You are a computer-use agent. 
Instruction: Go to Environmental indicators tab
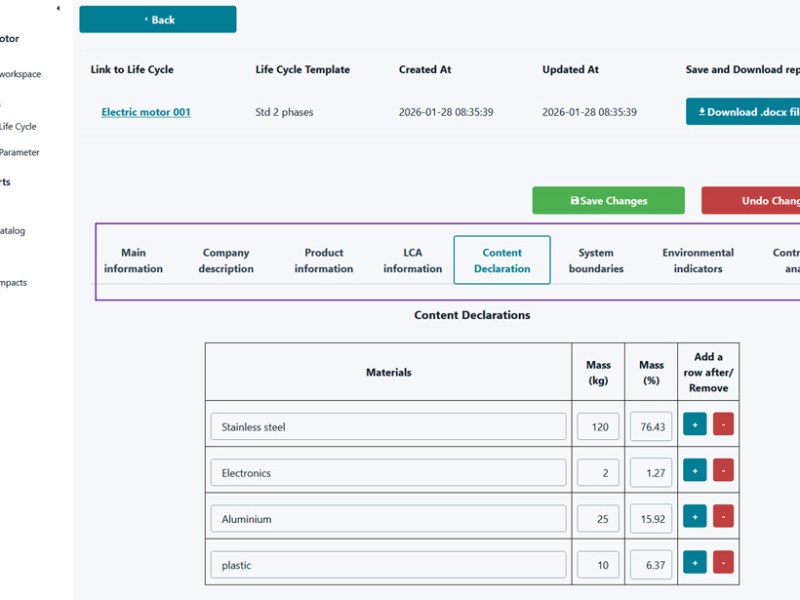pos(697,260)
